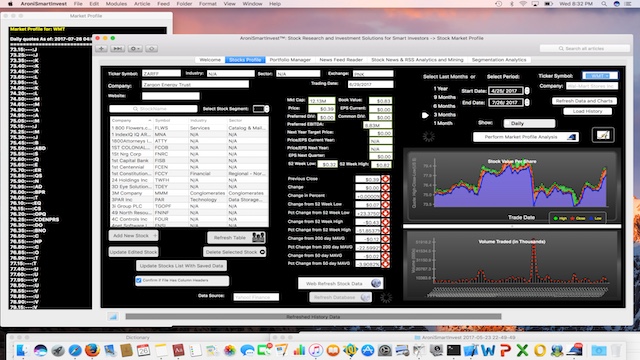This screenshot has height=360, width=640.
Task: Click the red icon for Pct Change from 50 day MAVG
Action: click(x=385, y=264)
